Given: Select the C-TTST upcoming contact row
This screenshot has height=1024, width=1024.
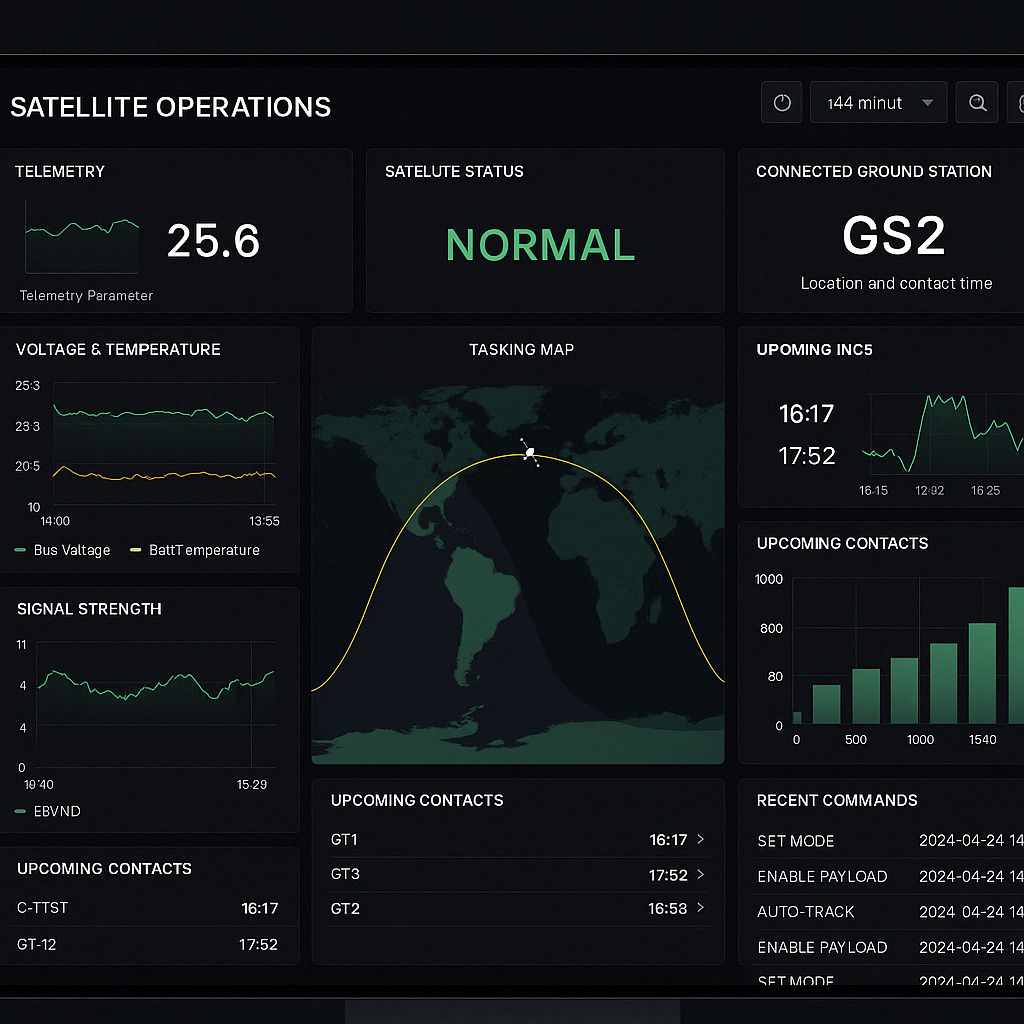Looking at the screenshot, I should coord(148,908).
